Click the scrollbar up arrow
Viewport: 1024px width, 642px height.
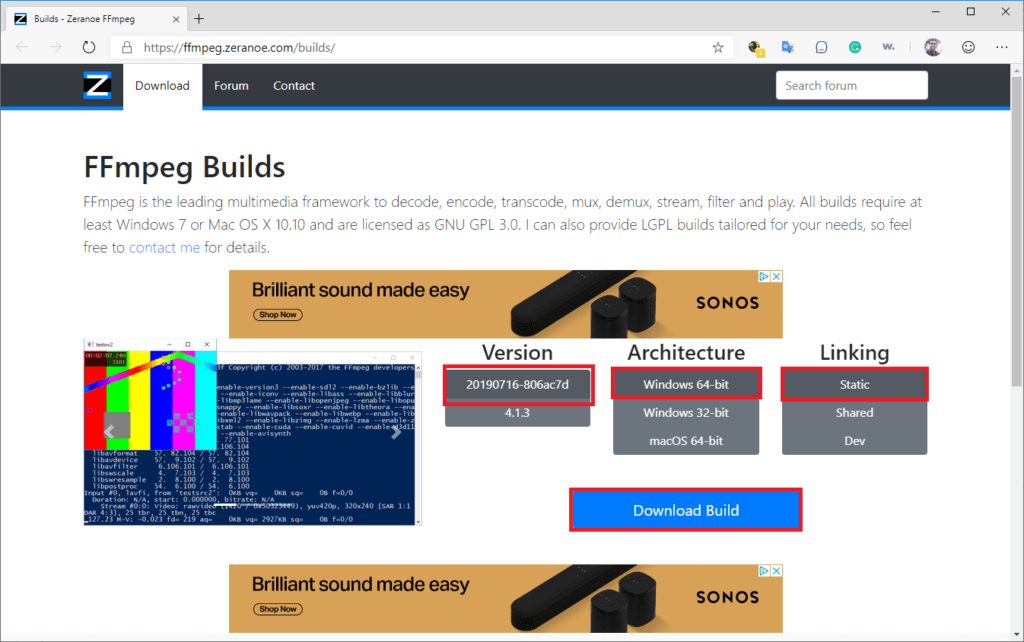coord(1017,69)
